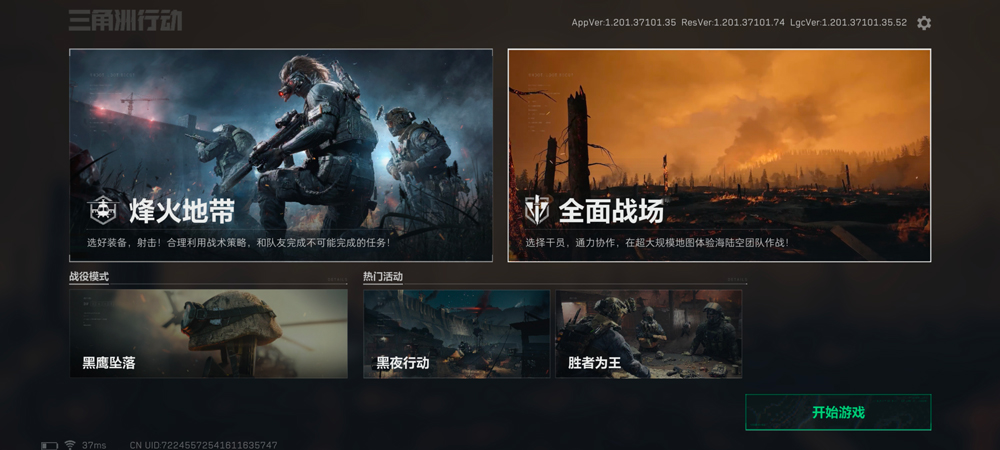This screenshot has height=450, width=1000.
Task: Open the 黑鹰坠落 campaign thumbnail
Action: coord(208,334)
